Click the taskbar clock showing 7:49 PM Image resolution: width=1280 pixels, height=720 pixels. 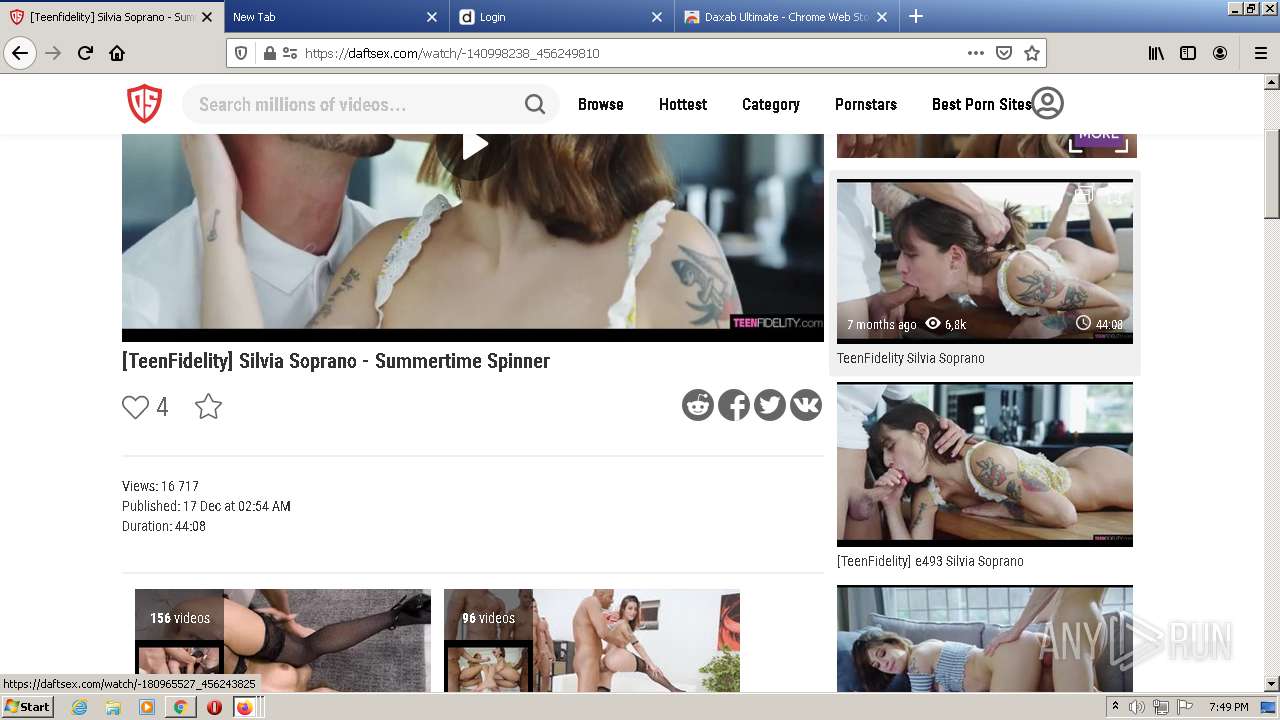[x=1228, y=707]
